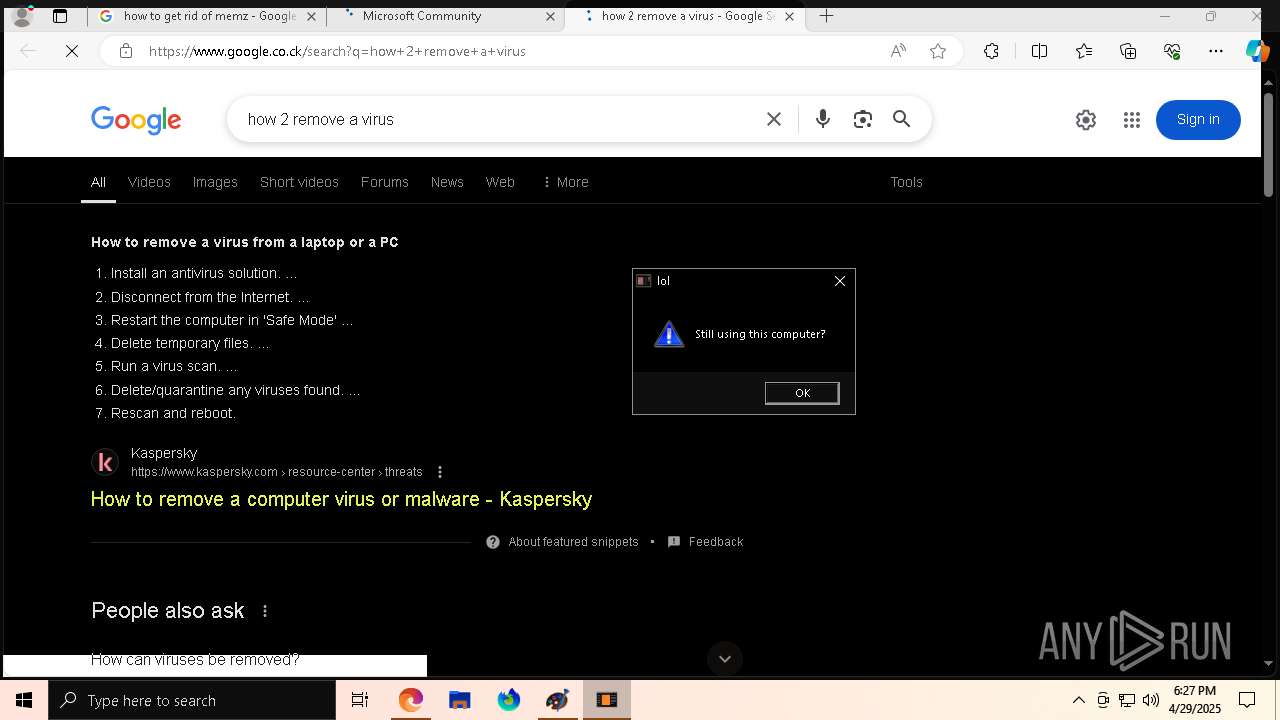Start search by voice microphone

[823, 119]
